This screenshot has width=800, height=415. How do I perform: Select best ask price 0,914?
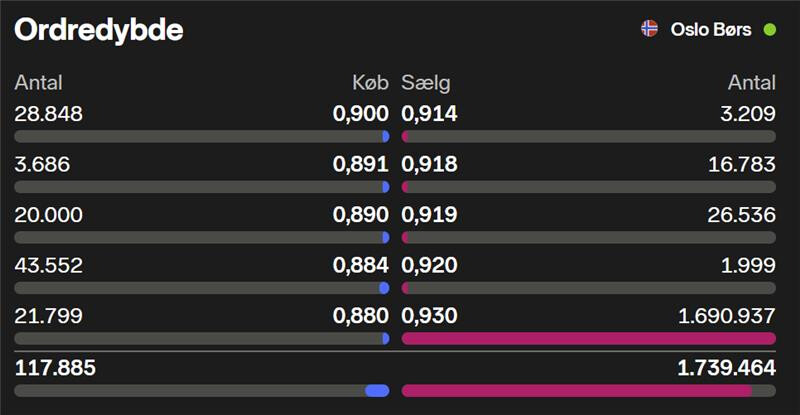tap(429, 114)
